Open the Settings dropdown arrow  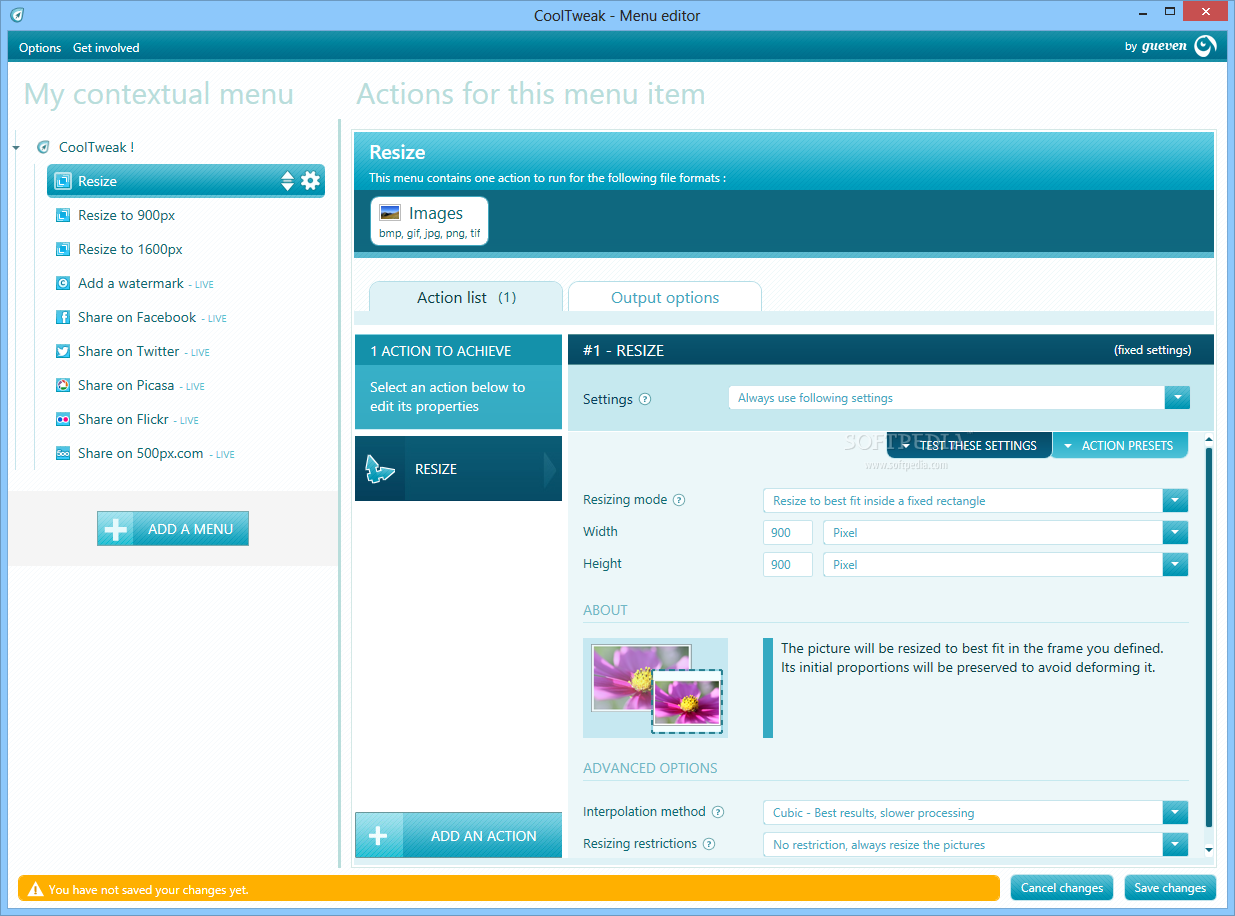point(1177,398)
